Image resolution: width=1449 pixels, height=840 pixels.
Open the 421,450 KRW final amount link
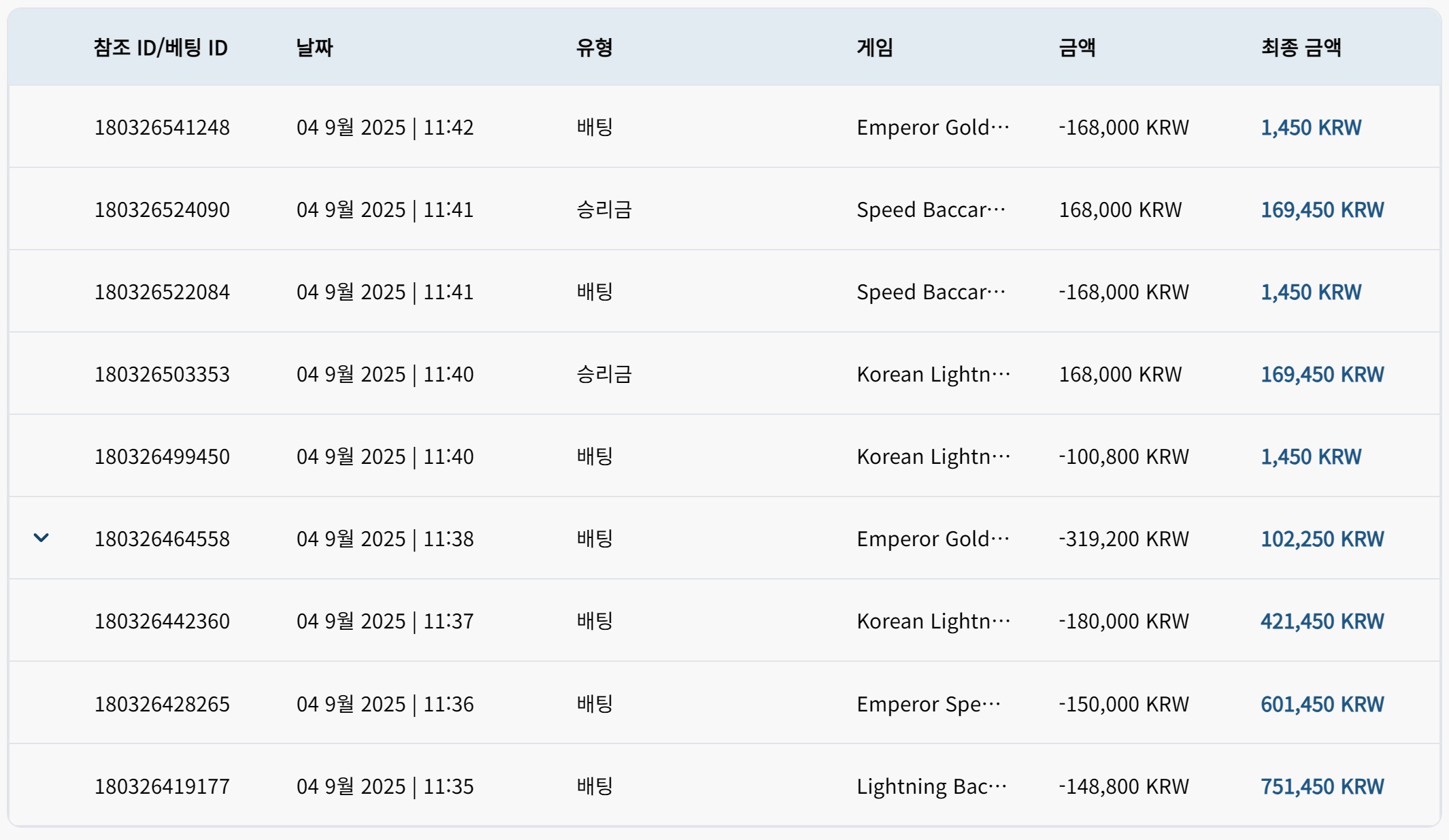click(1322, 621)
